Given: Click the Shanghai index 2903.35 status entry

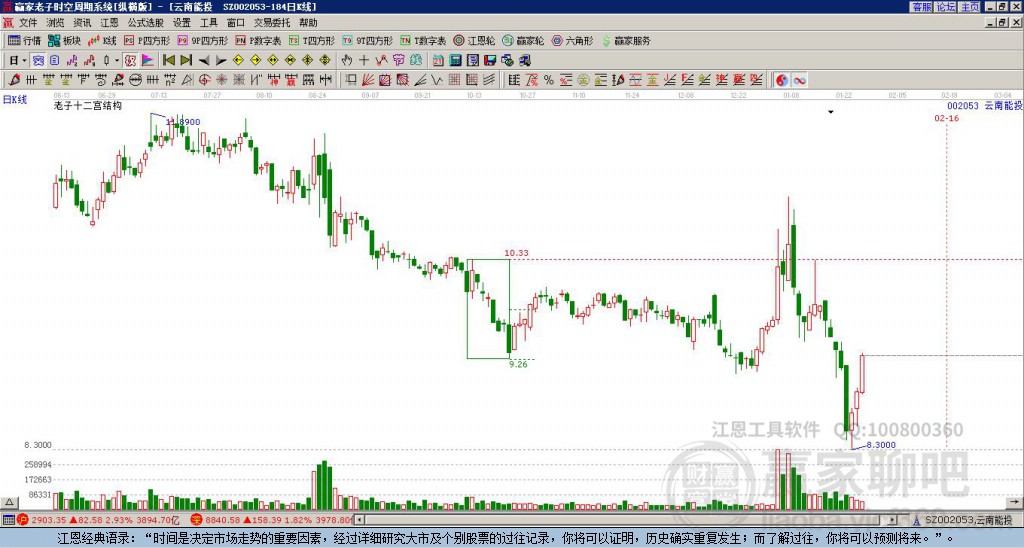Looking at the screenshot, I should (98, 521).
